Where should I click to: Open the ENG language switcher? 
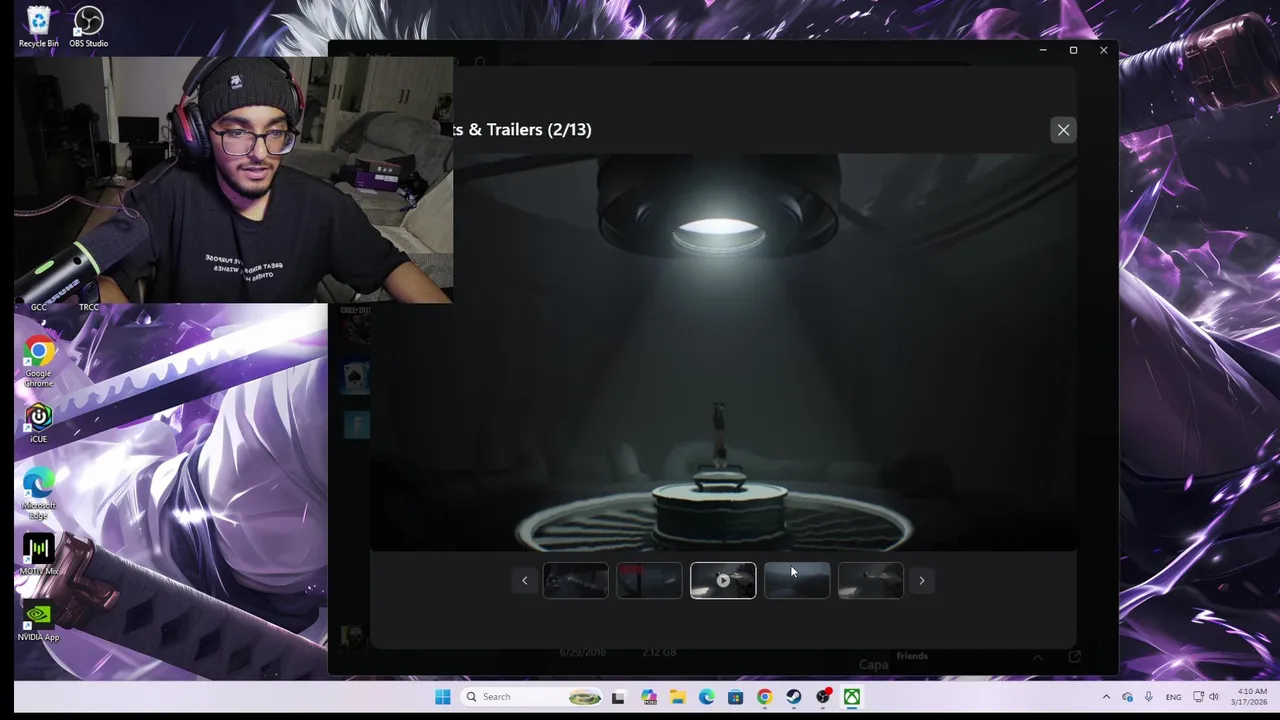click(x=1173, y=697)
